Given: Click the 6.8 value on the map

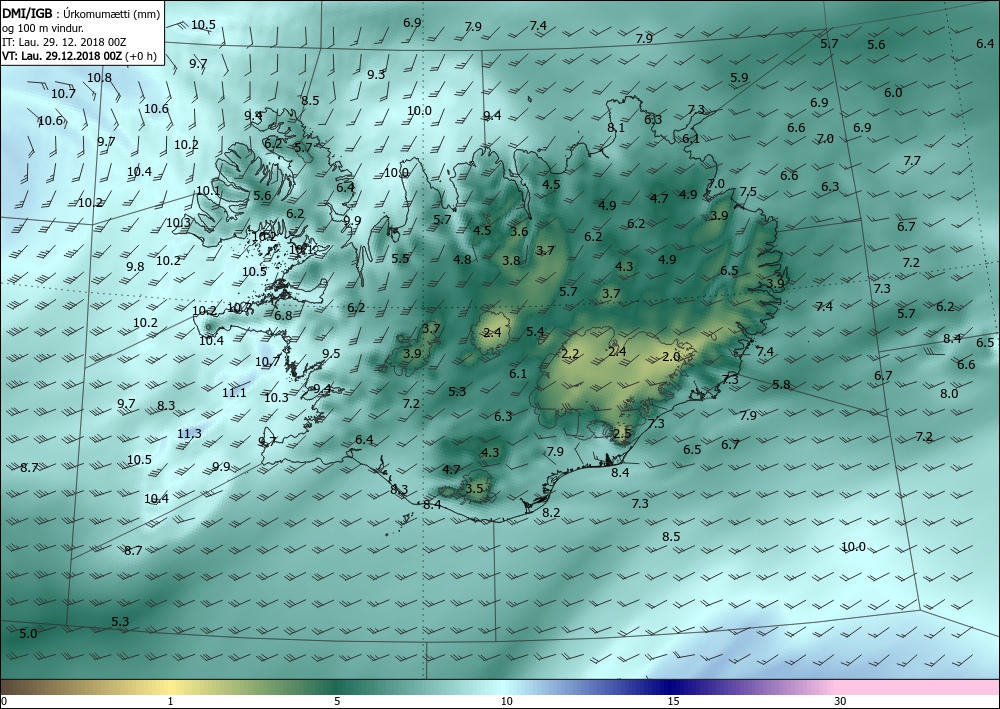Looking at the screenshot, I should (x=283, y=315).
